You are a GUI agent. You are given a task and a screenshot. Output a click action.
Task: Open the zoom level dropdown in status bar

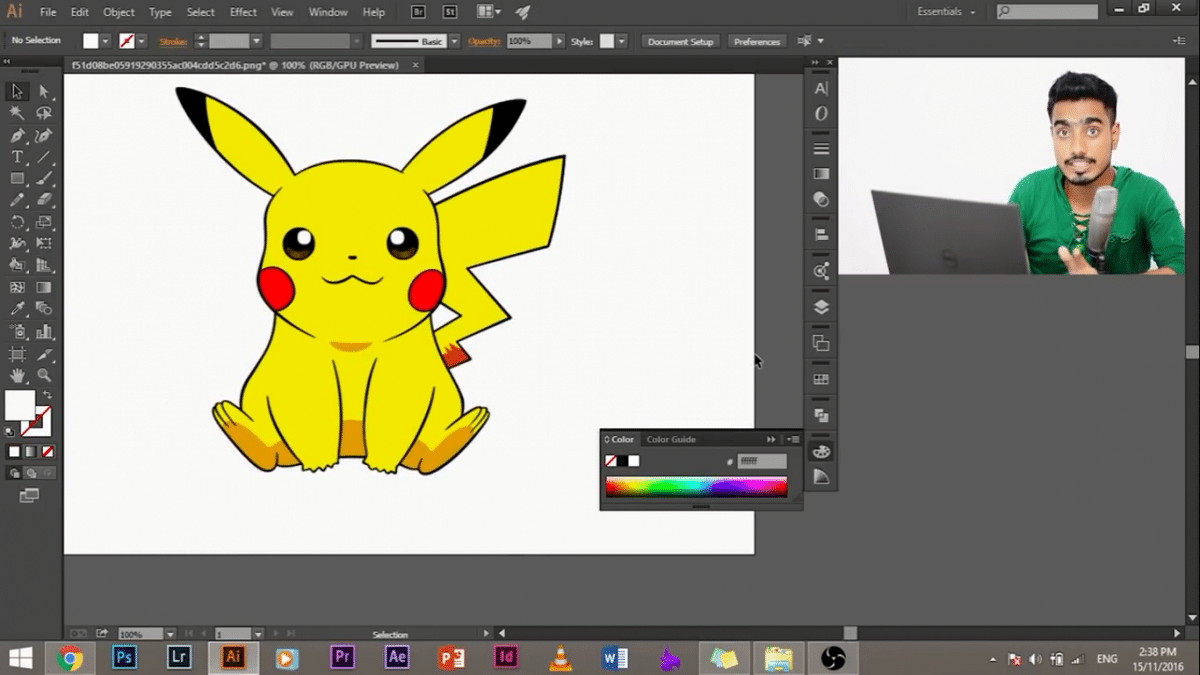170,634
